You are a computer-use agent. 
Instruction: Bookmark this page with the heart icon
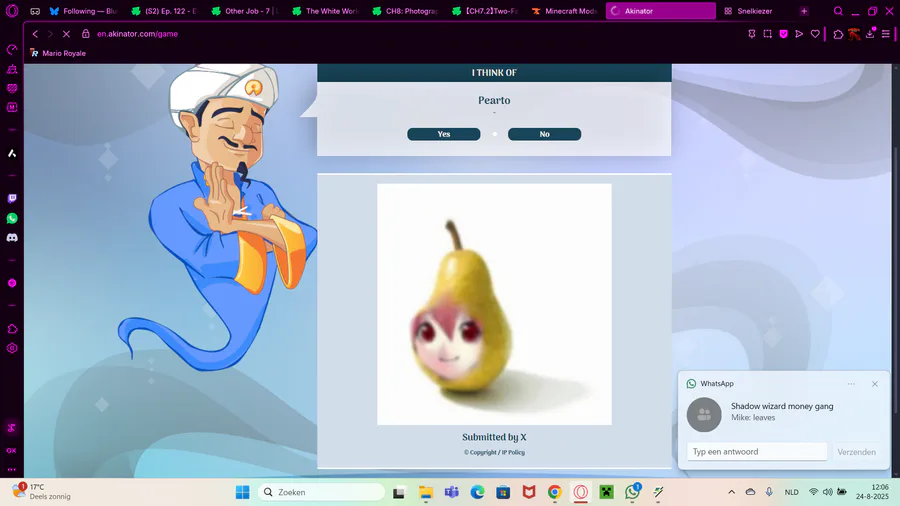coord(815,34)
